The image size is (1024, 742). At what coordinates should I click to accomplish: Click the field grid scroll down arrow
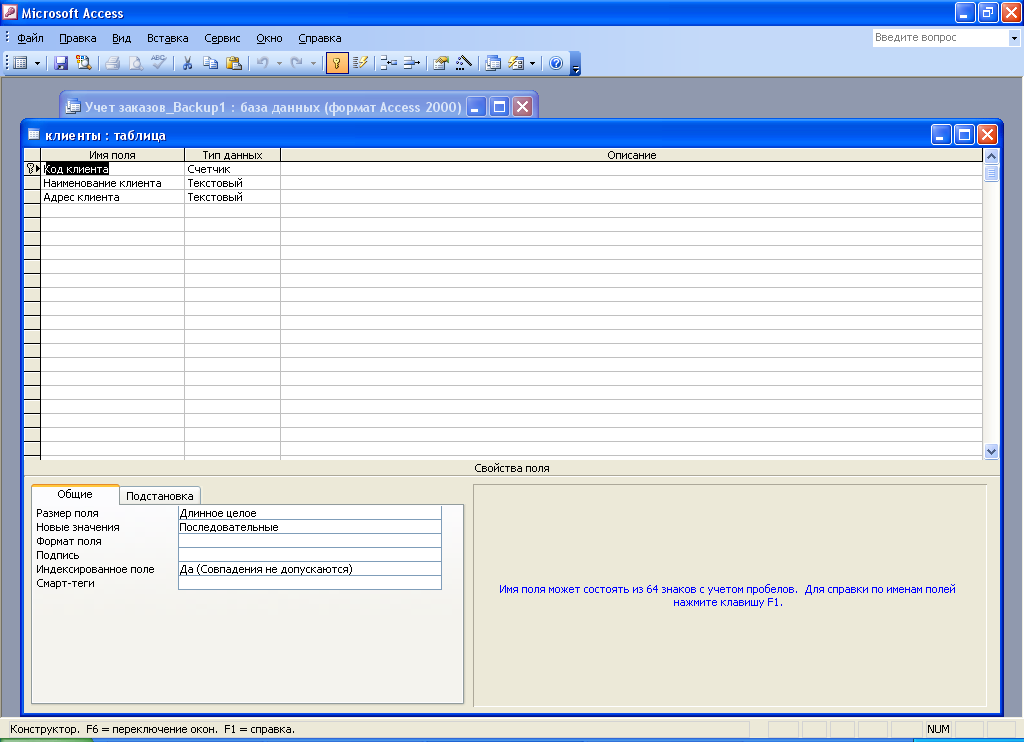click(x=991, y=451)
